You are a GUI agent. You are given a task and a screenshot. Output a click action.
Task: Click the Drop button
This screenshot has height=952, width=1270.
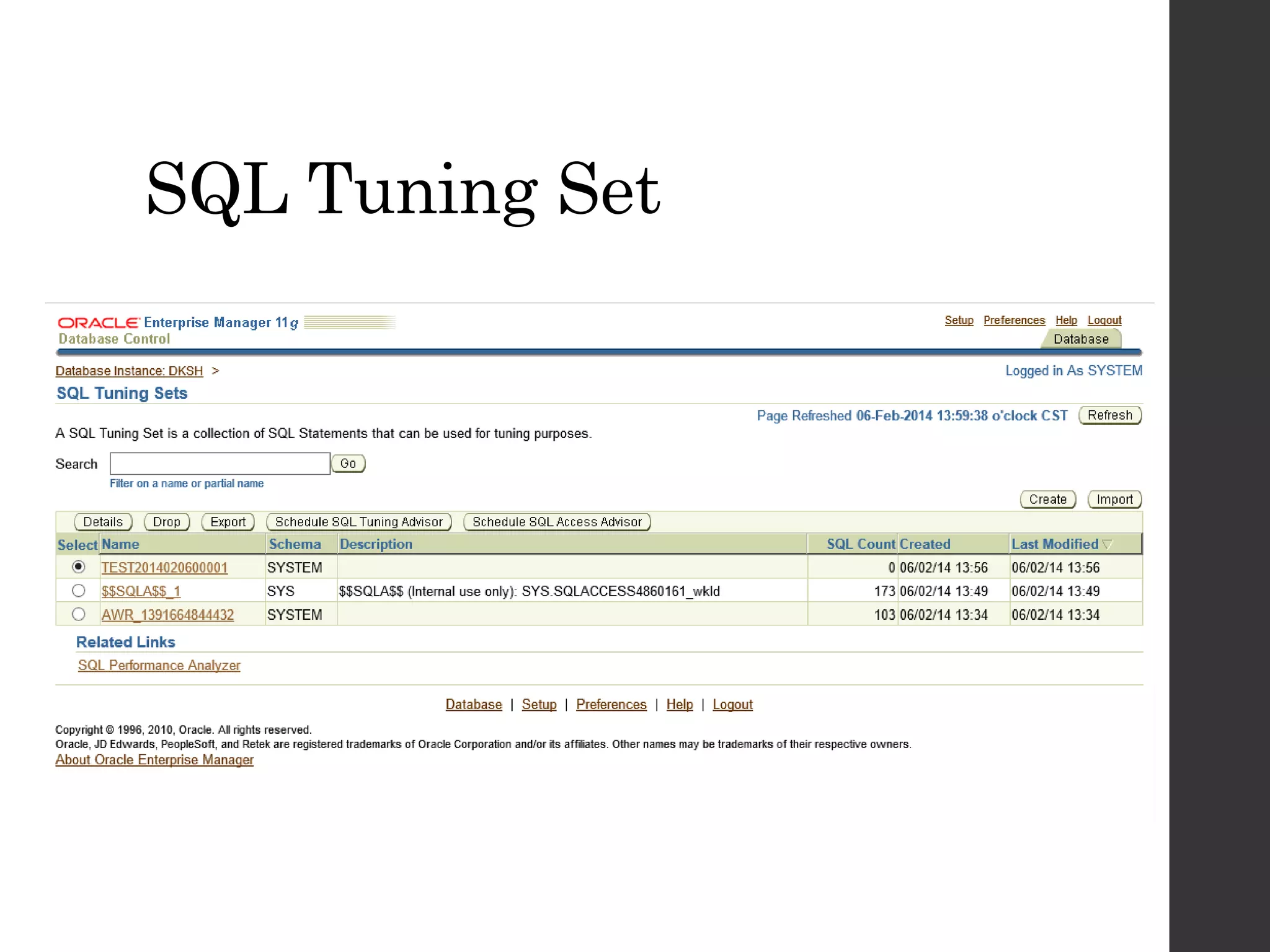(x=167, y=522)
